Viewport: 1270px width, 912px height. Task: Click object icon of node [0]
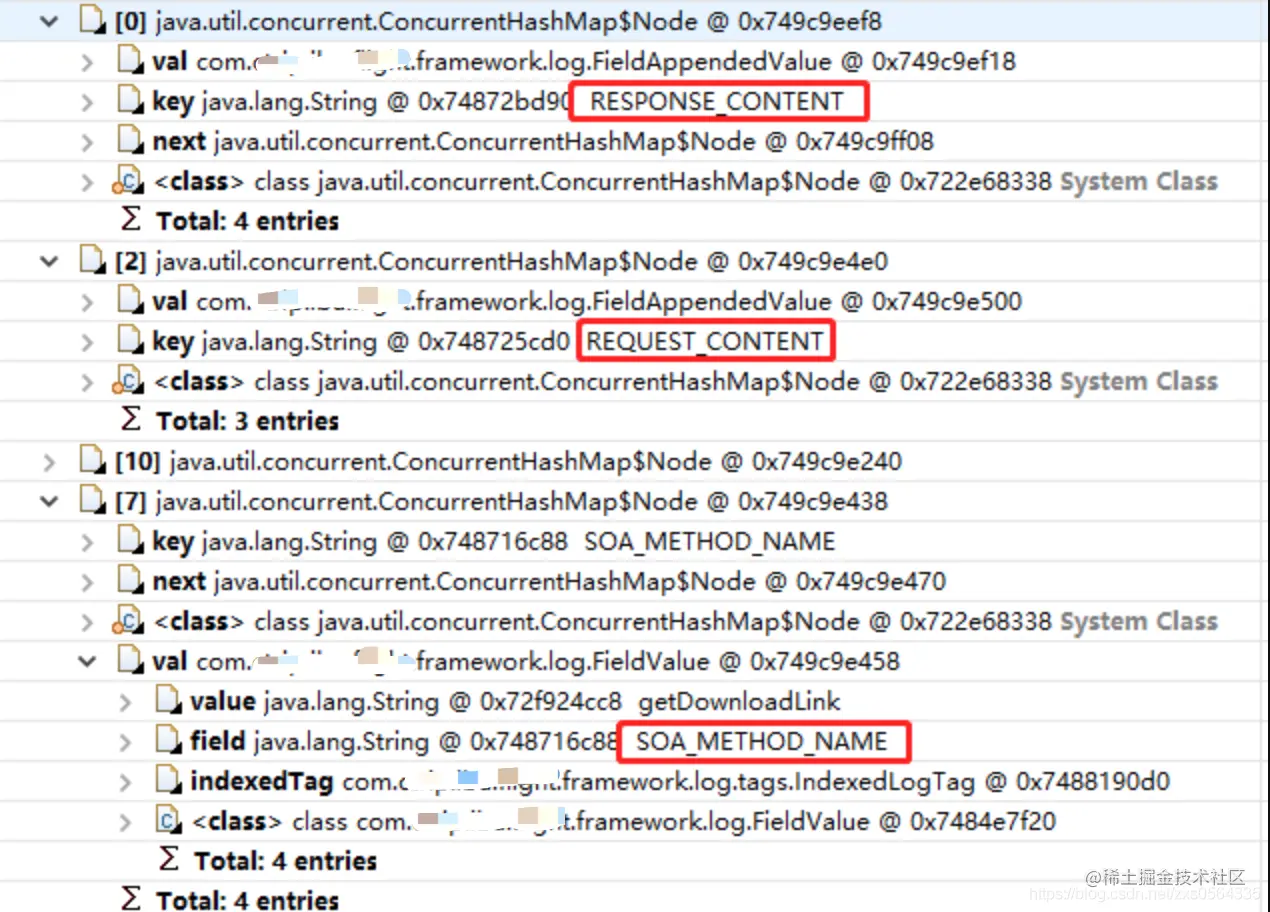[x=92, y=21]
